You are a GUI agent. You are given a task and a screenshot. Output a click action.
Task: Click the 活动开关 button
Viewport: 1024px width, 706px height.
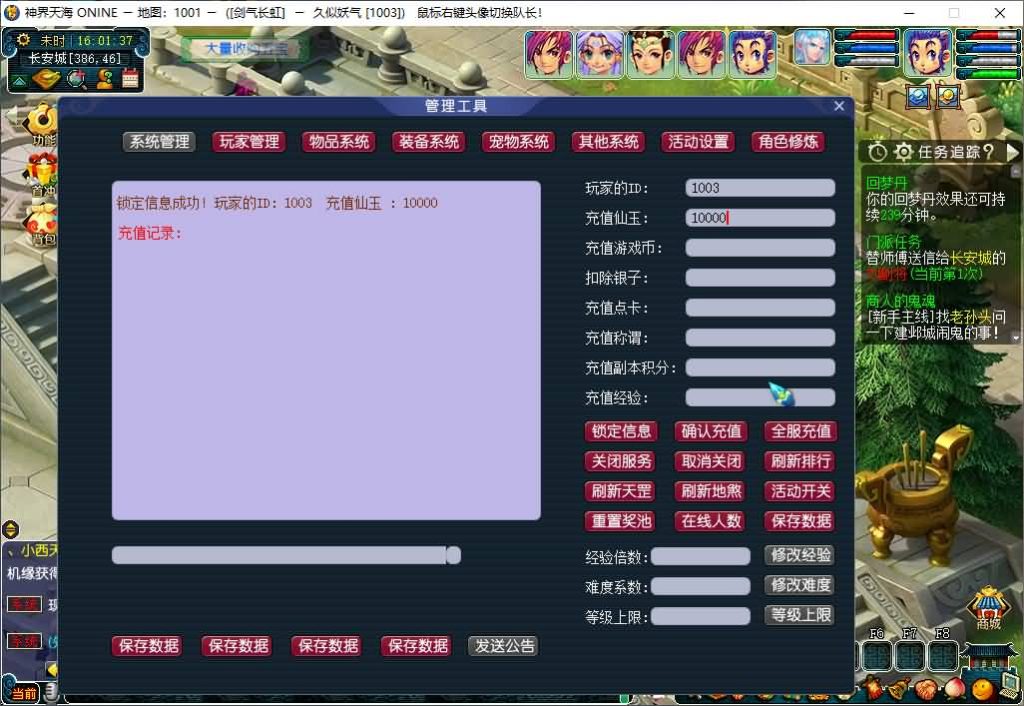point(801,491)
